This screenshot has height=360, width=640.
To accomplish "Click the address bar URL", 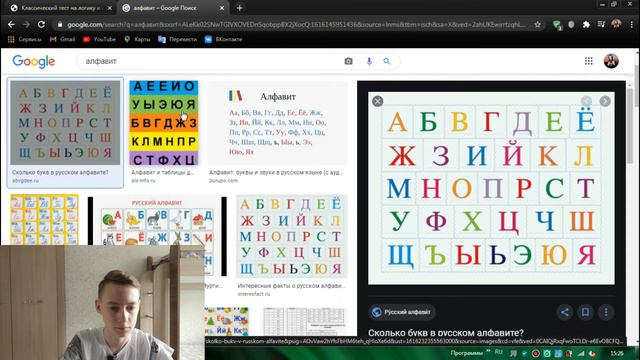I will [x=296, y=24].
